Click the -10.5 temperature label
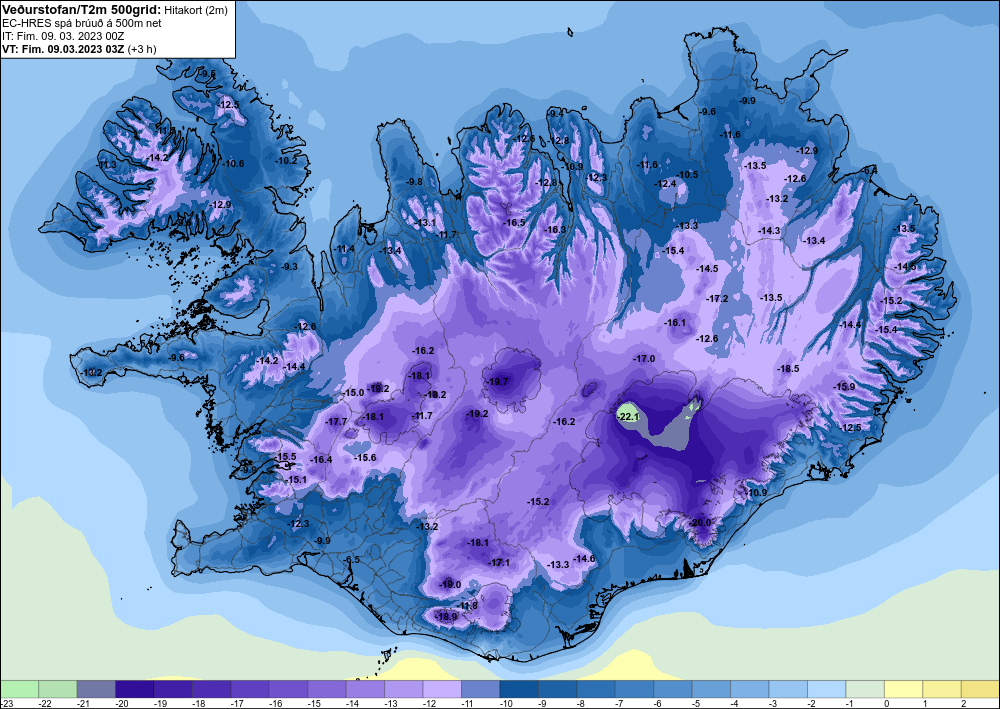This screenshot has height=709, width=1000. tap(688, 175)
